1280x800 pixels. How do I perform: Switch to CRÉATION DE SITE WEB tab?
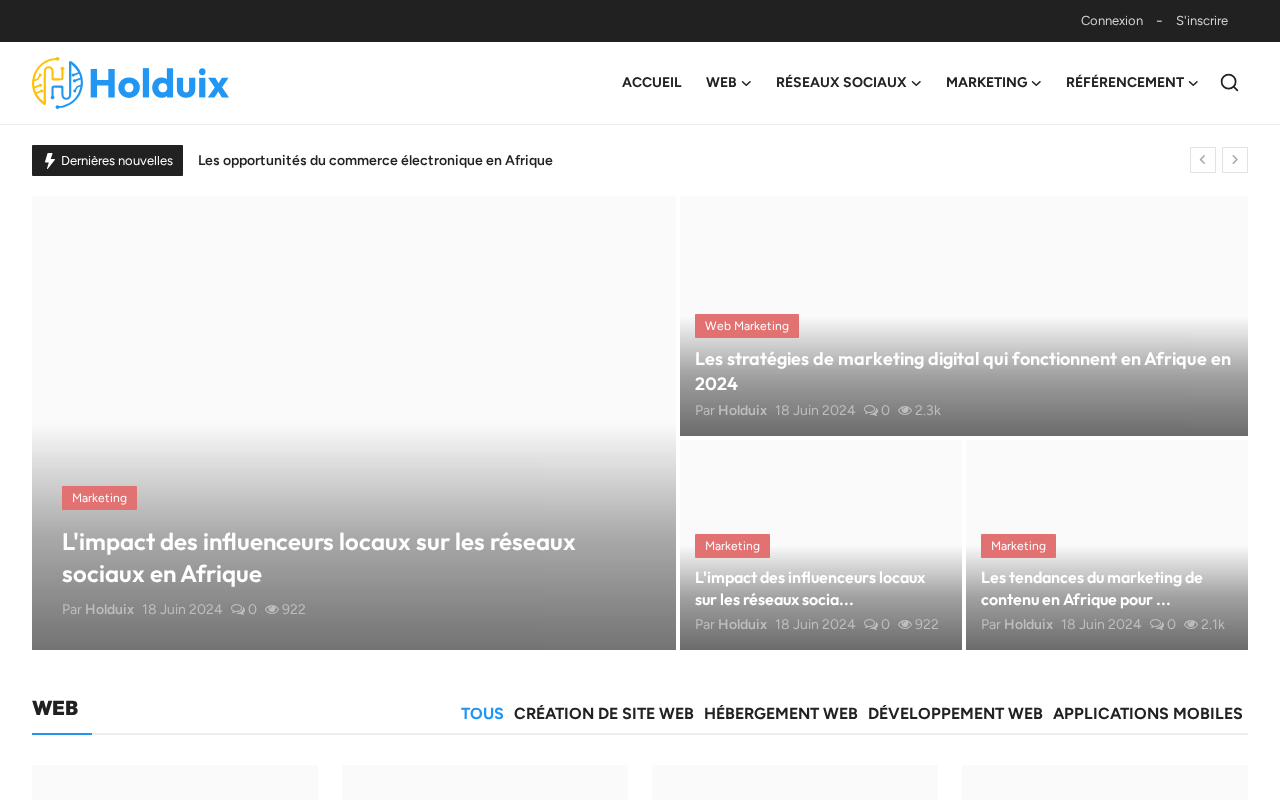(x=603, y=713)
